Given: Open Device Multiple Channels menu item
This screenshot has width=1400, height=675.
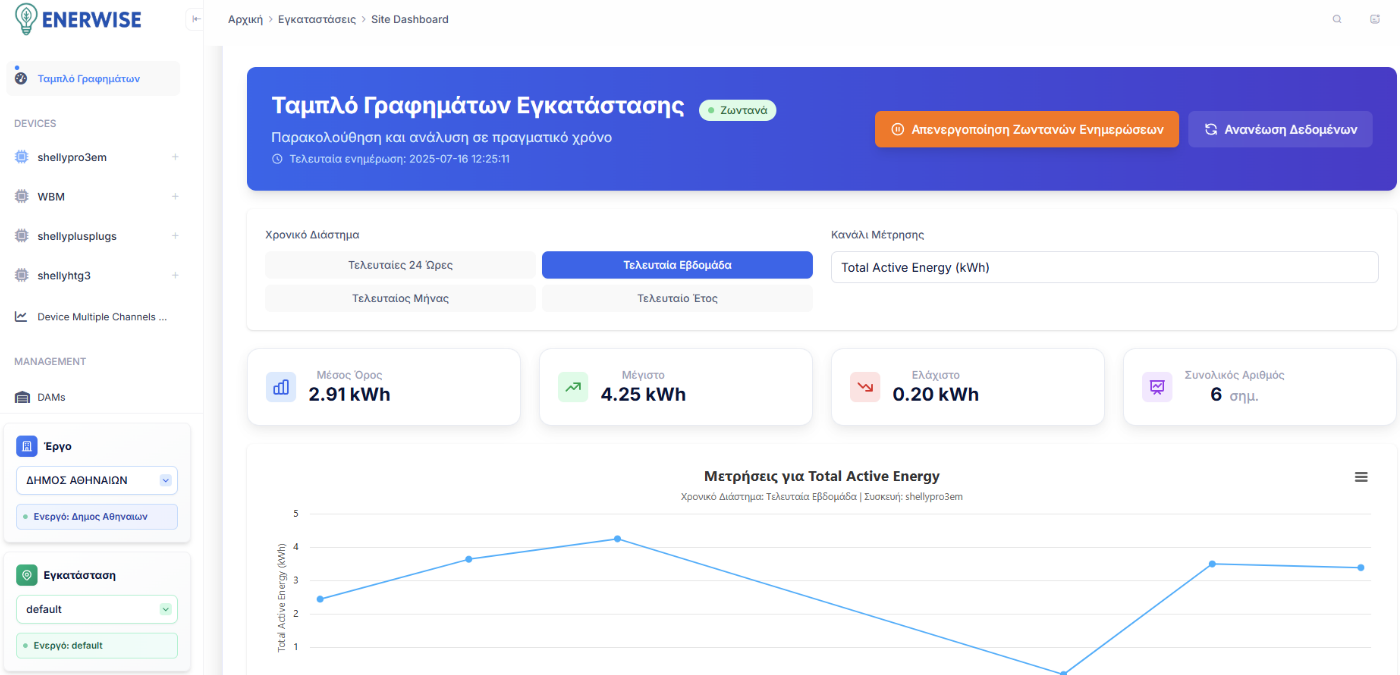Looking at the screenshot, I should tap(101, 317).
